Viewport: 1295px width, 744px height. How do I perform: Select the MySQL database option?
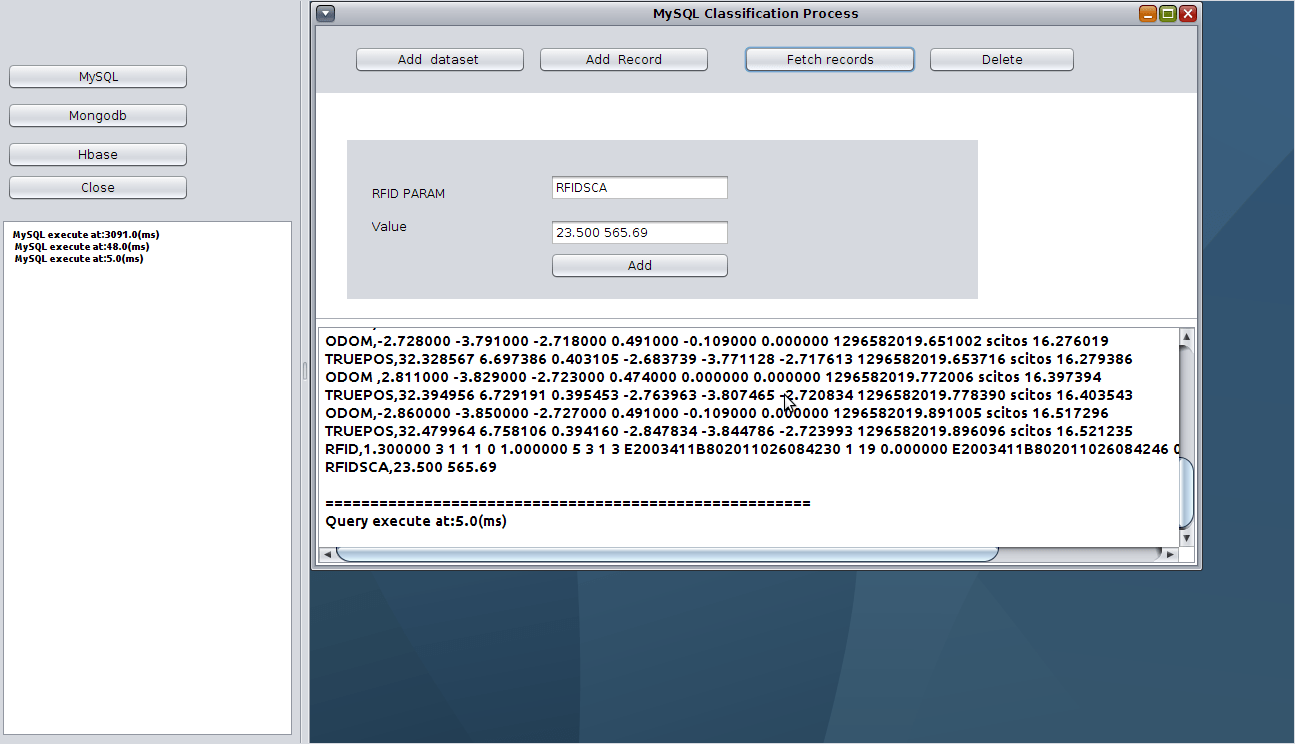tap(97, 76)
